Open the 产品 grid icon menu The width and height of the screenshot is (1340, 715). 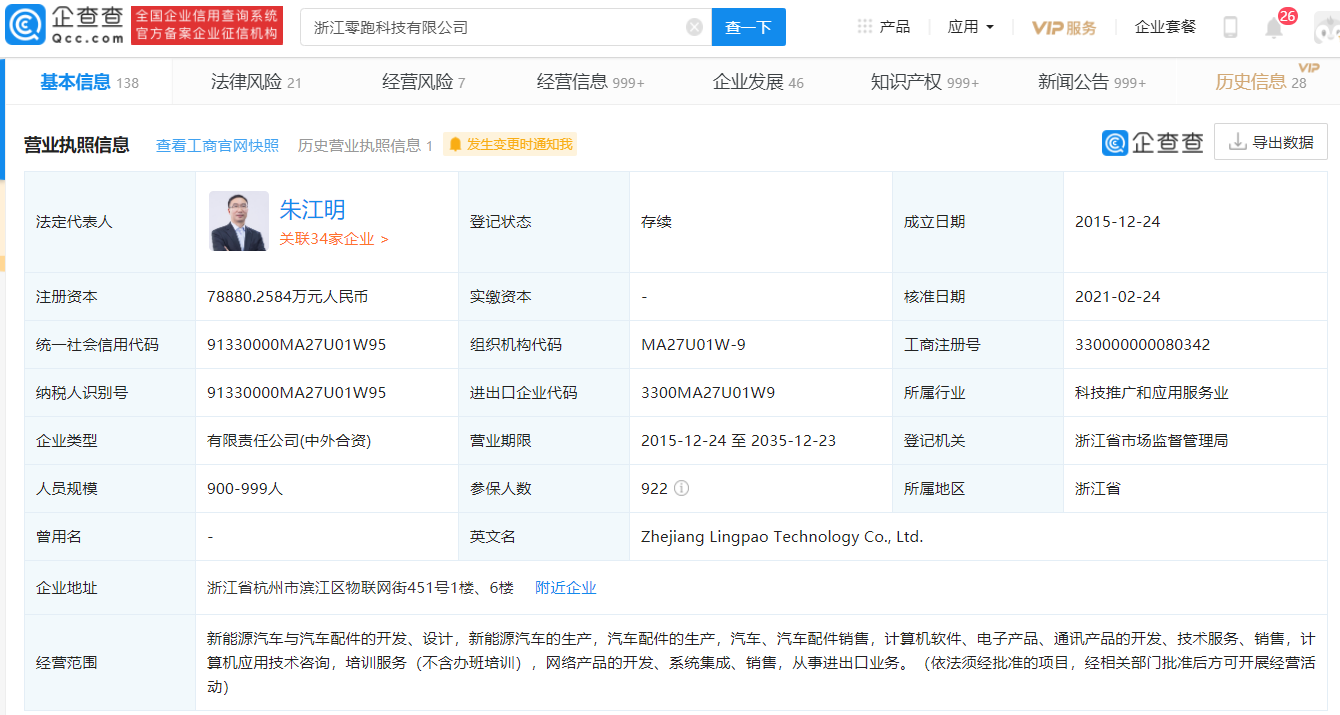pyautogui.click(x=883, y=27)
